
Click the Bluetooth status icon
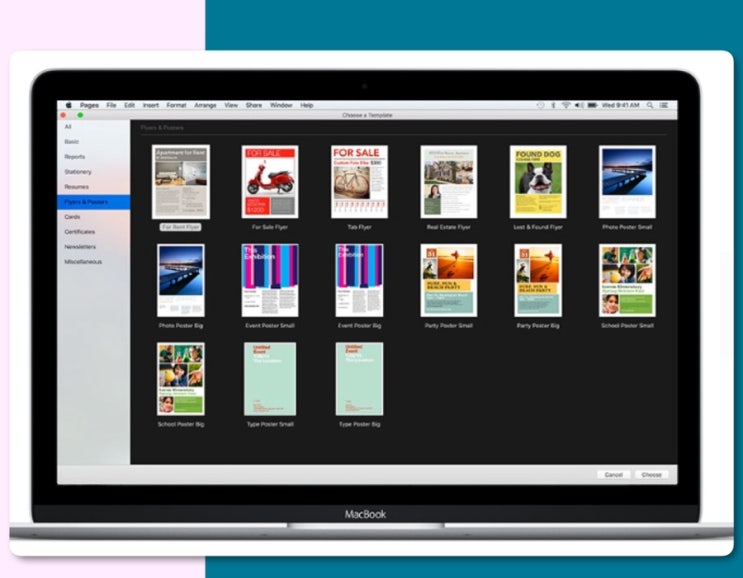tap(553, 105)
